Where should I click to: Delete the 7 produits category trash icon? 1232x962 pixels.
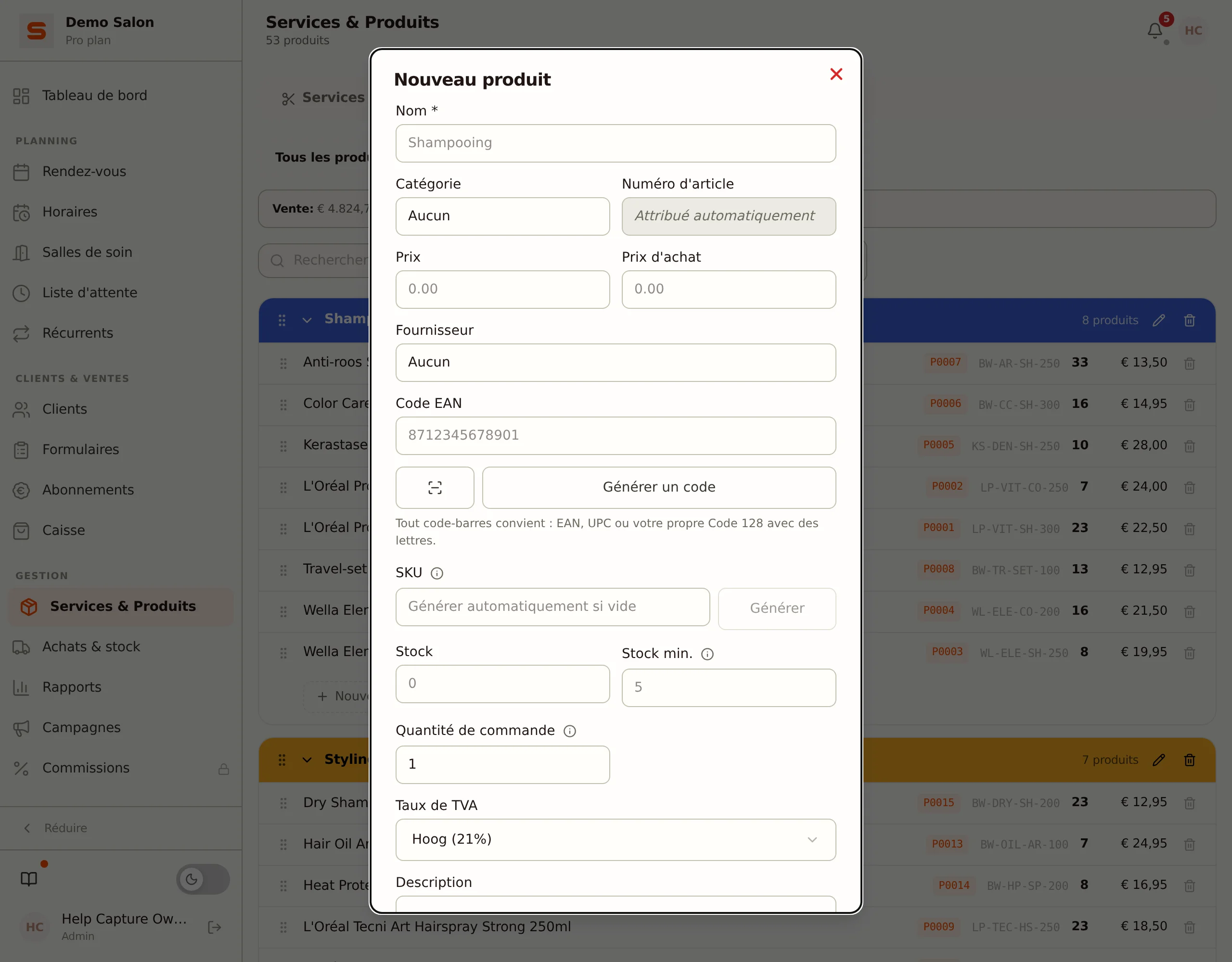(1189, 759)
